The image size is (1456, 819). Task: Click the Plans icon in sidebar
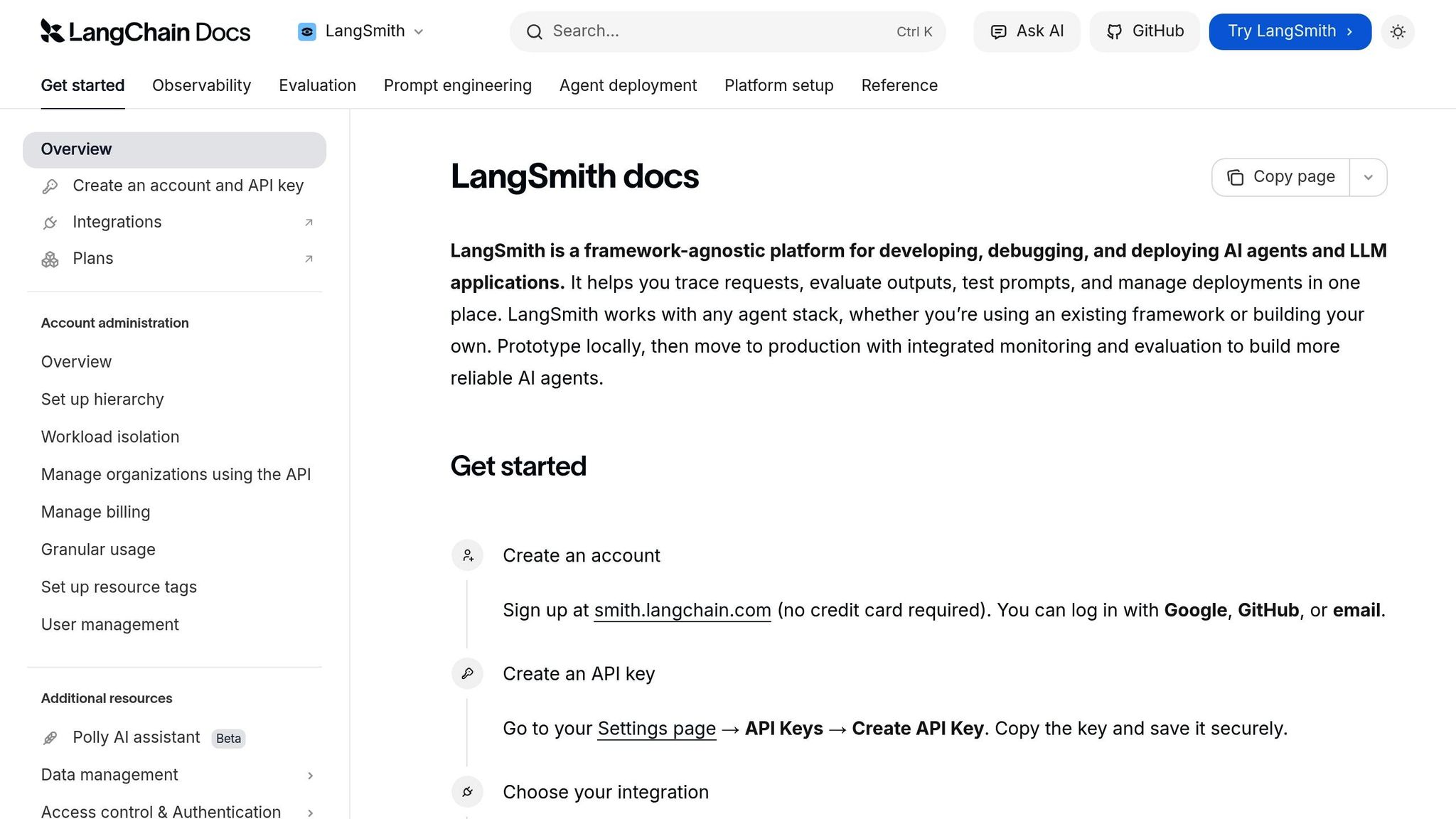tap(49, 259)
